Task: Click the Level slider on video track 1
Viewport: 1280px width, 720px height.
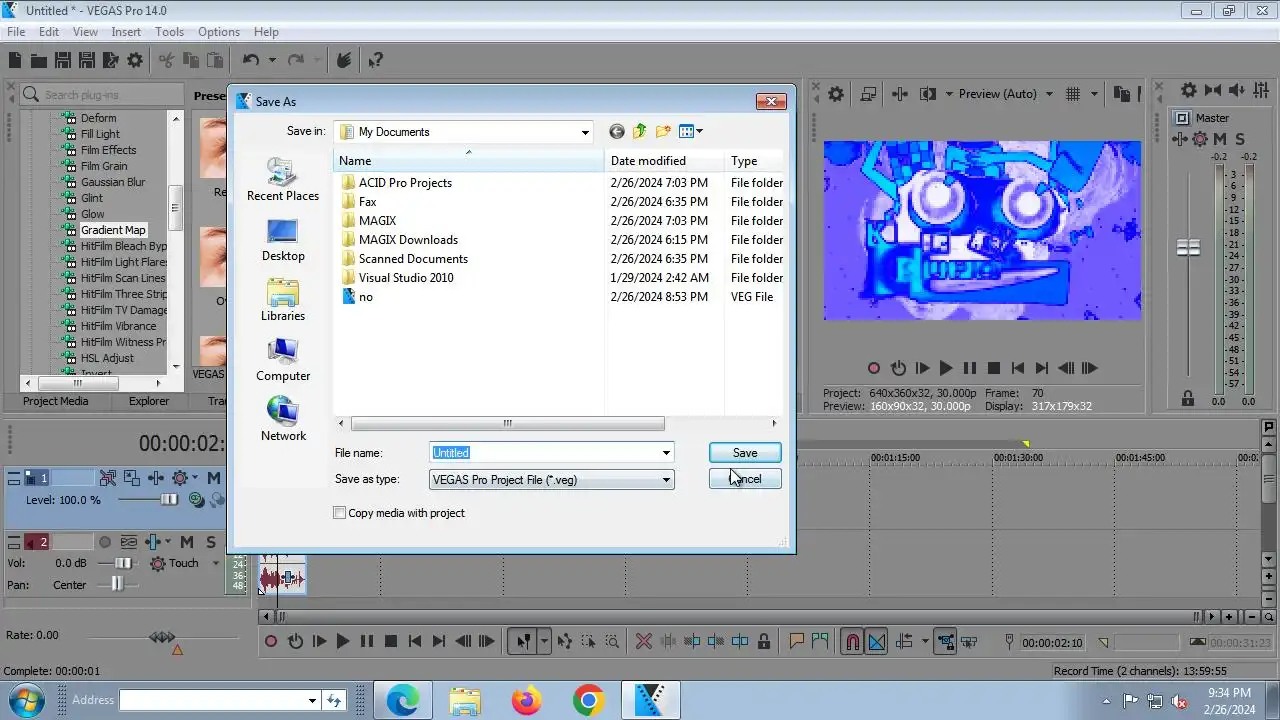Action: click(169, 500)
